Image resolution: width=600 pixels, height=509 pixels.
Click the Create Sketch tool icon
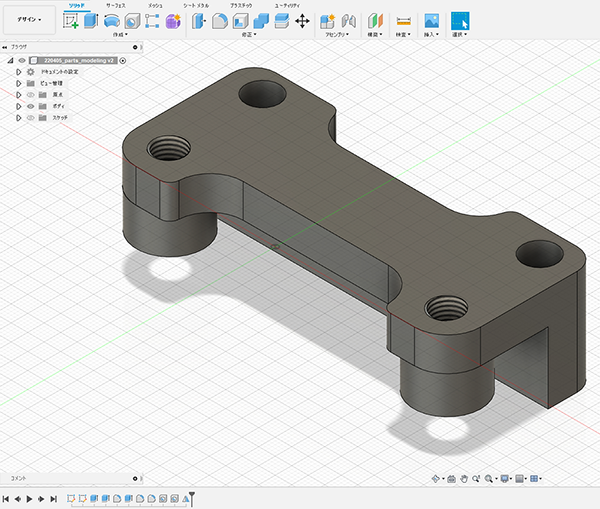coord(71,20)
